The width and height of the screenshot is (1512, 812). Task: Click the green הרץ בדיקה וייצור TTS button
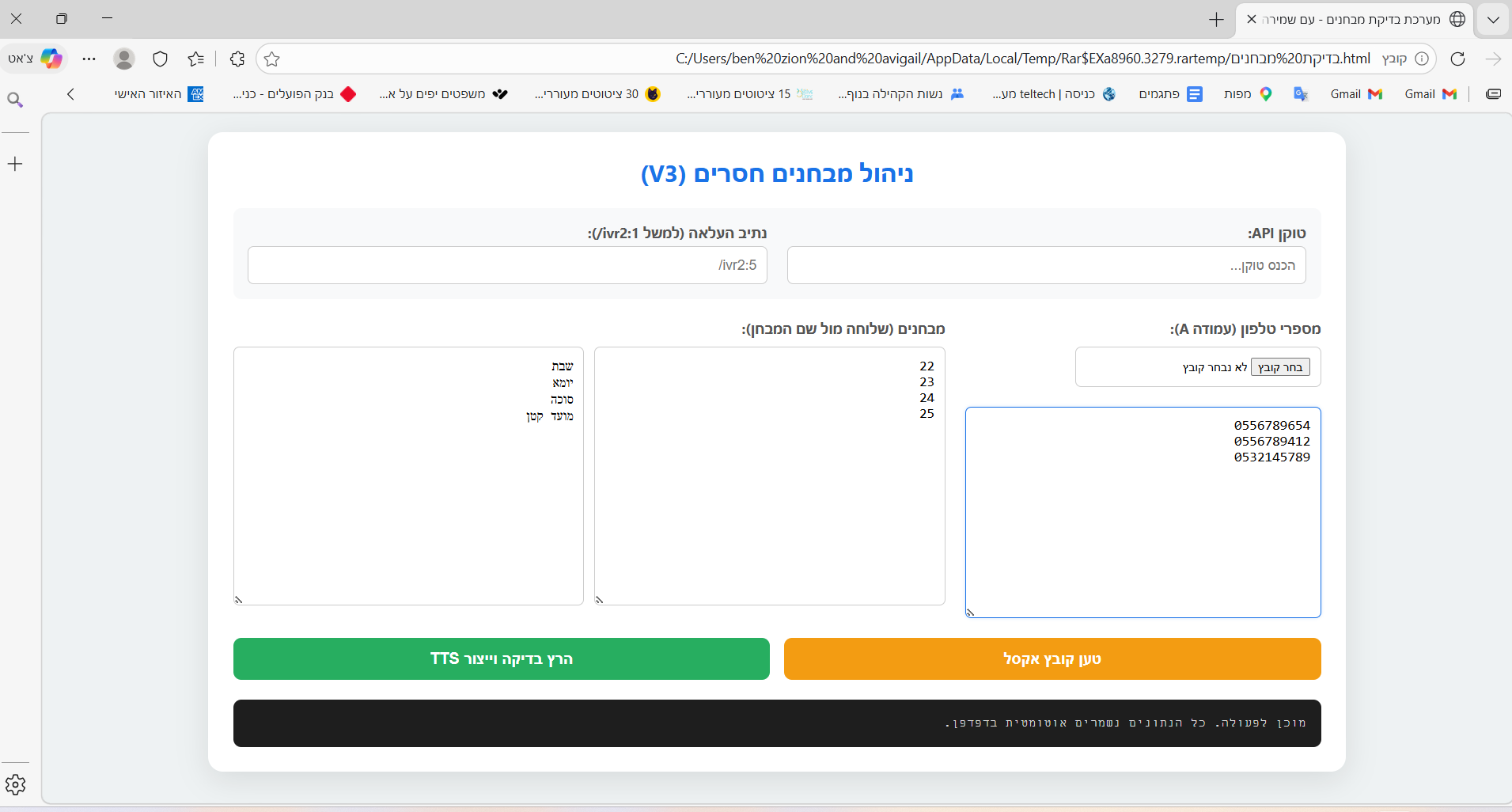[501, 658]
